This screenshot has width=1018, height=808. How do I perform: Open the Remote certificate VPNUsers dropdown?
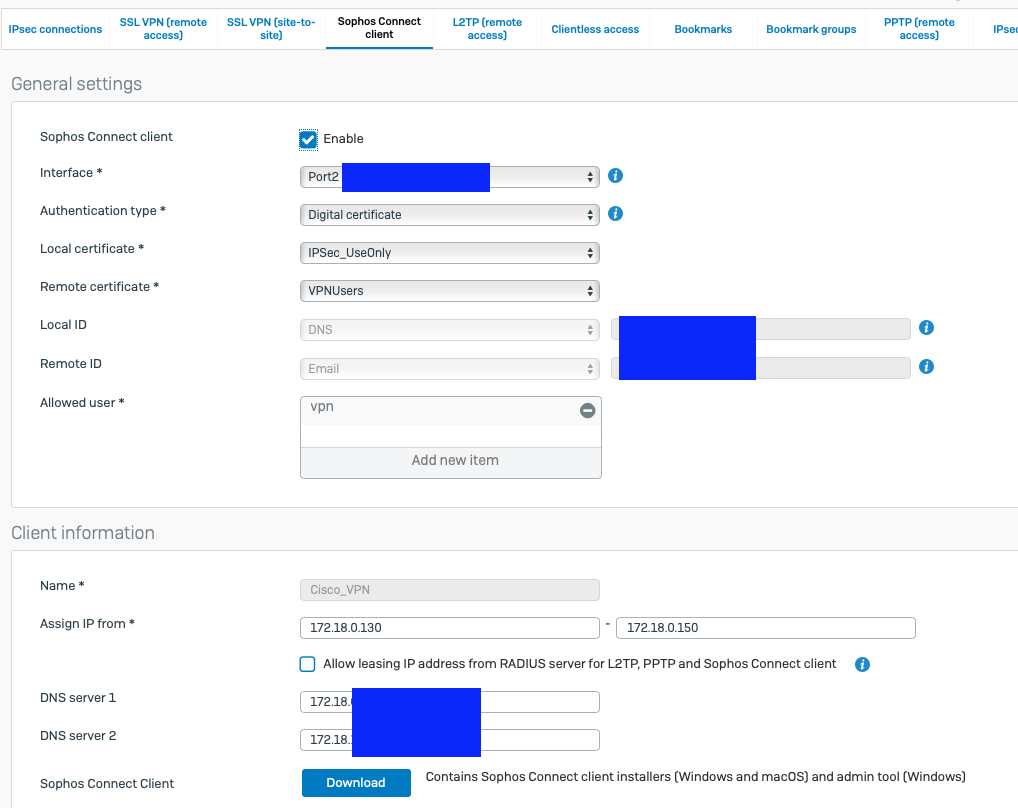pyautogui.click(x=449, y=291)
